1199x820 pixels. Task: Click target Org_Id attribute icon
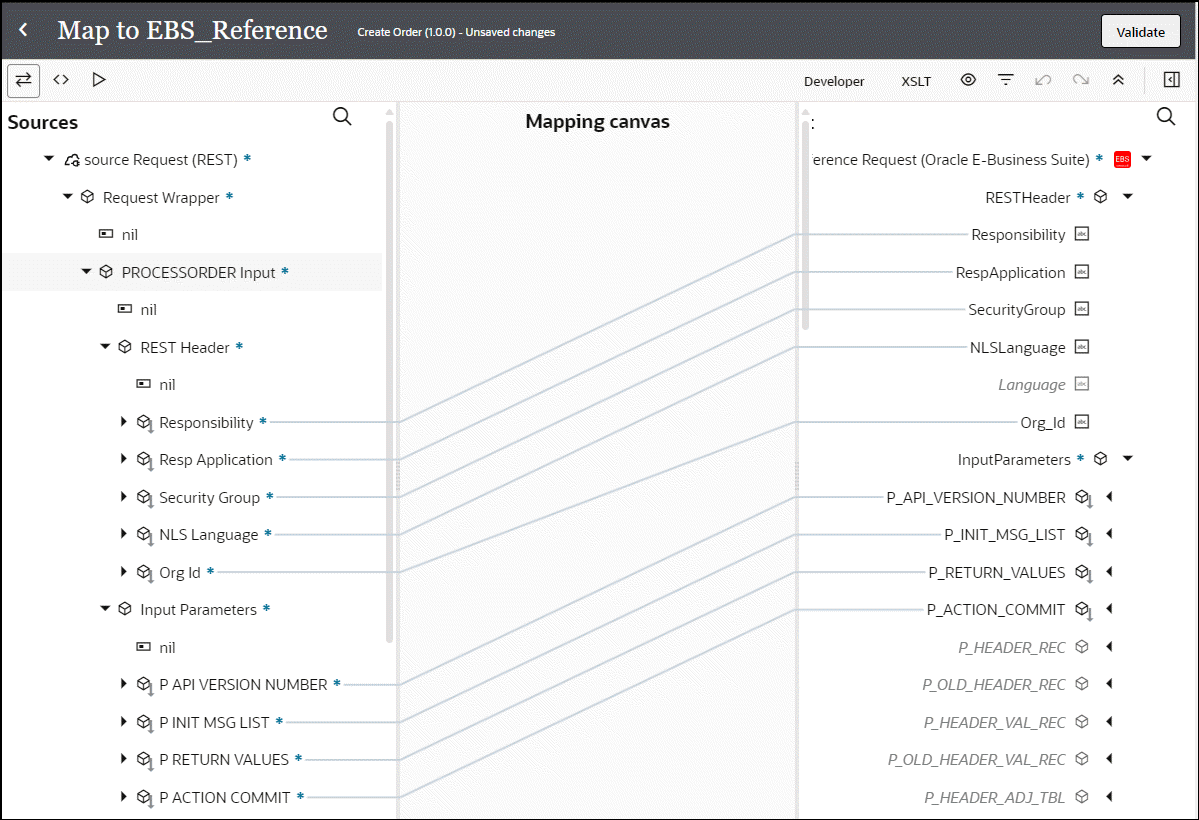[x=1082, y=421]
